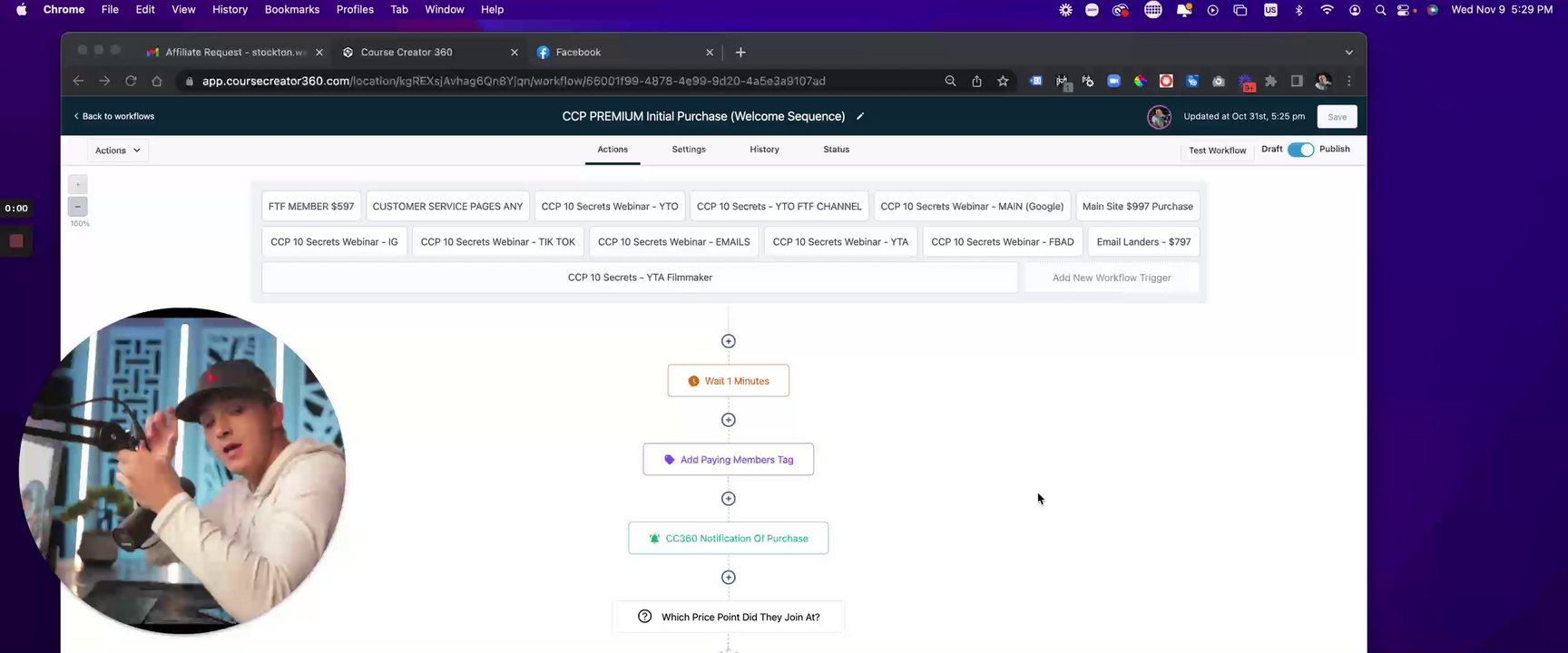Open the FTF MEMBER $597 trigger
The height and width of the screenshot is (653, 1568).
coord(311,206)
